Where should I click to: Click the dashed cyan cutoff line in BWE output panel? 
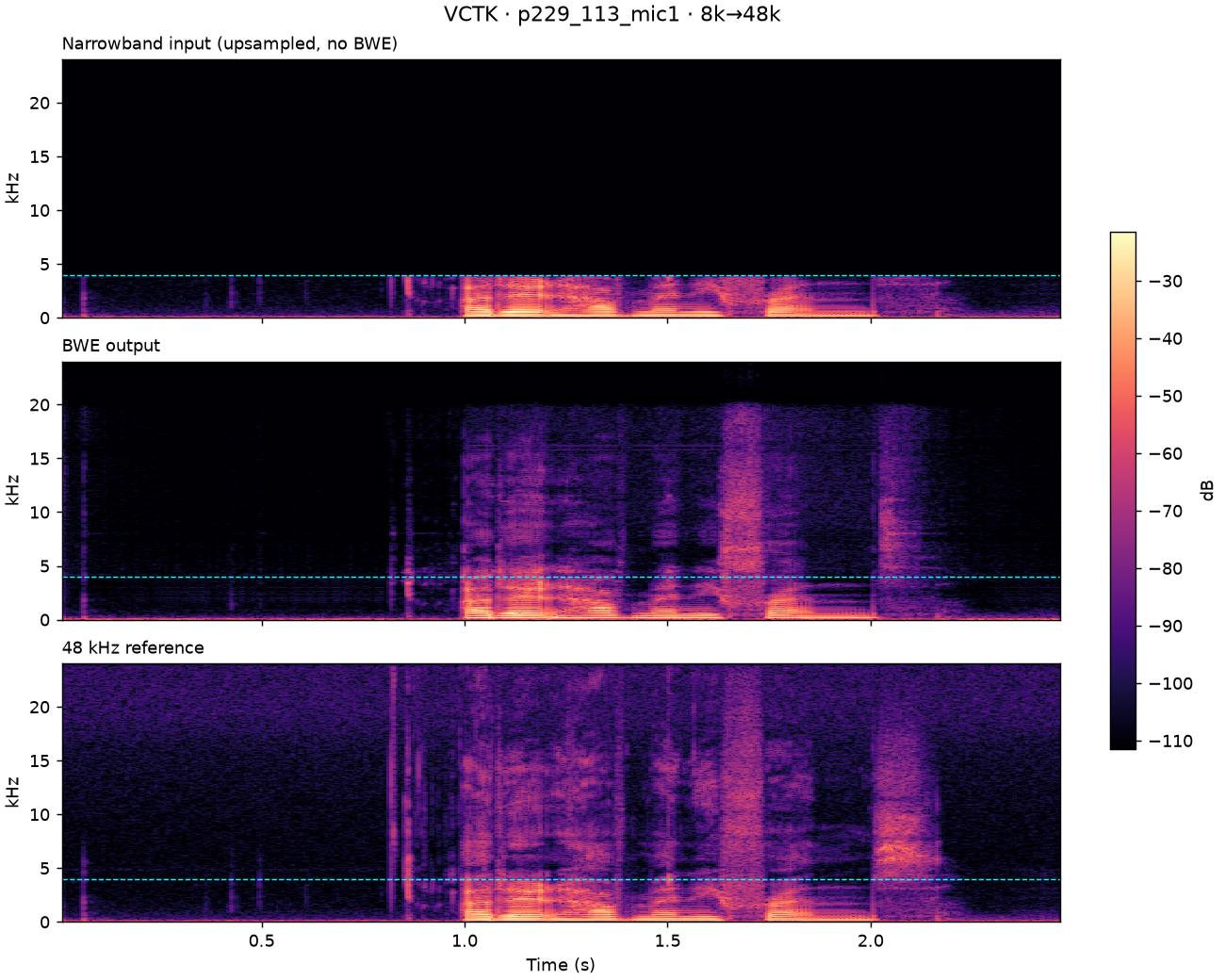coord(561,577)
